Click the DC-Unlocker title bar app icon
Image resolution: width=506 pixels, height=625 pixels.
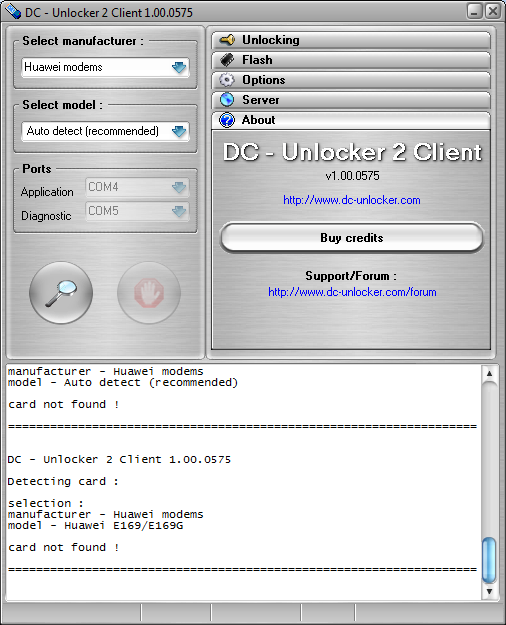point(12,11)
